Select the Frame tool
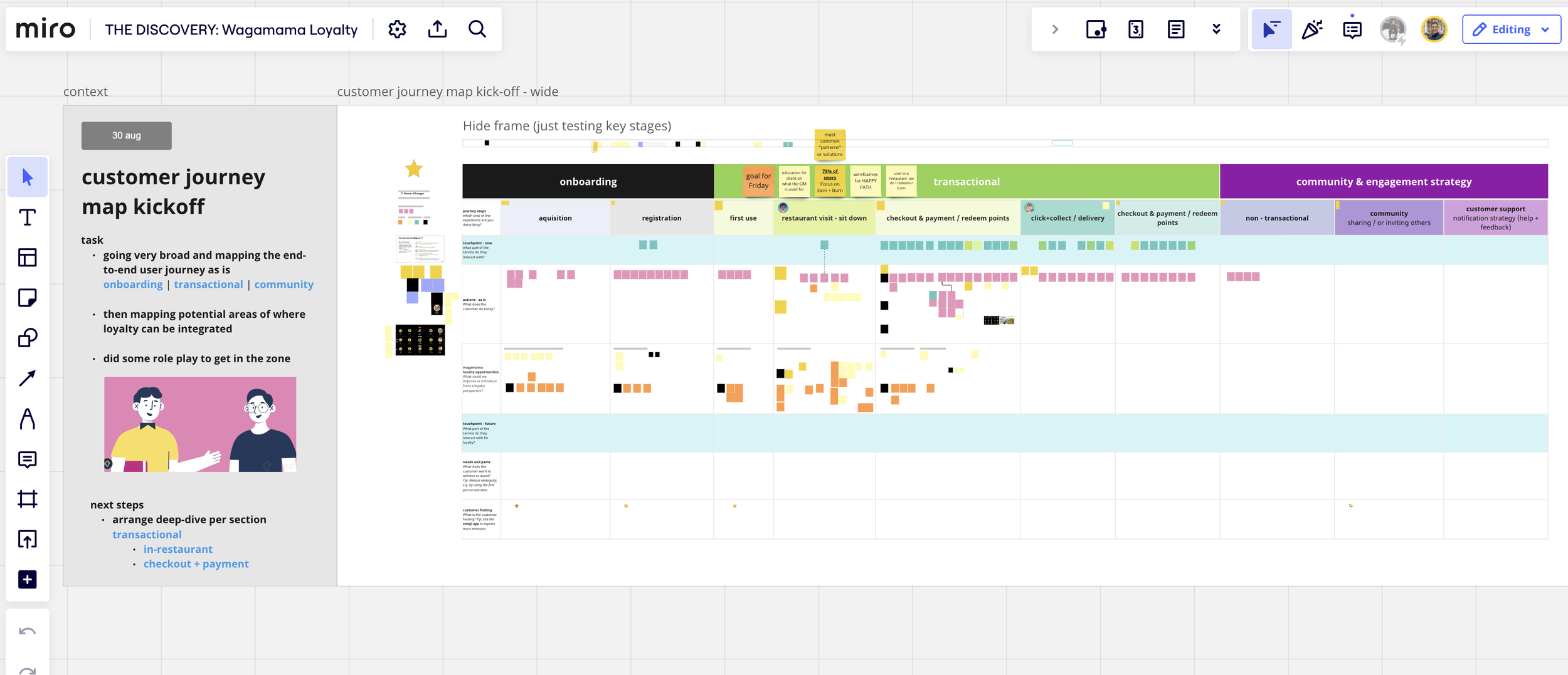Image resolution: width=1568 pixels, height=675 pixels. [28, 499]
